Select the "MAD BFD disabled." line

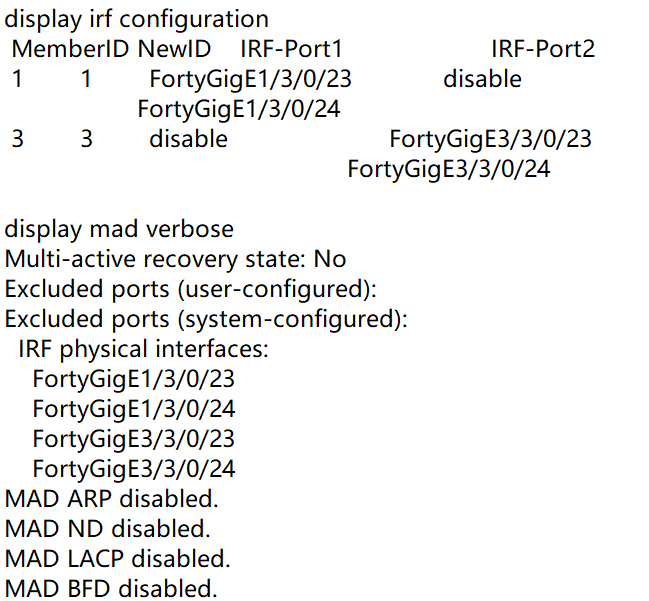[111, 588]
